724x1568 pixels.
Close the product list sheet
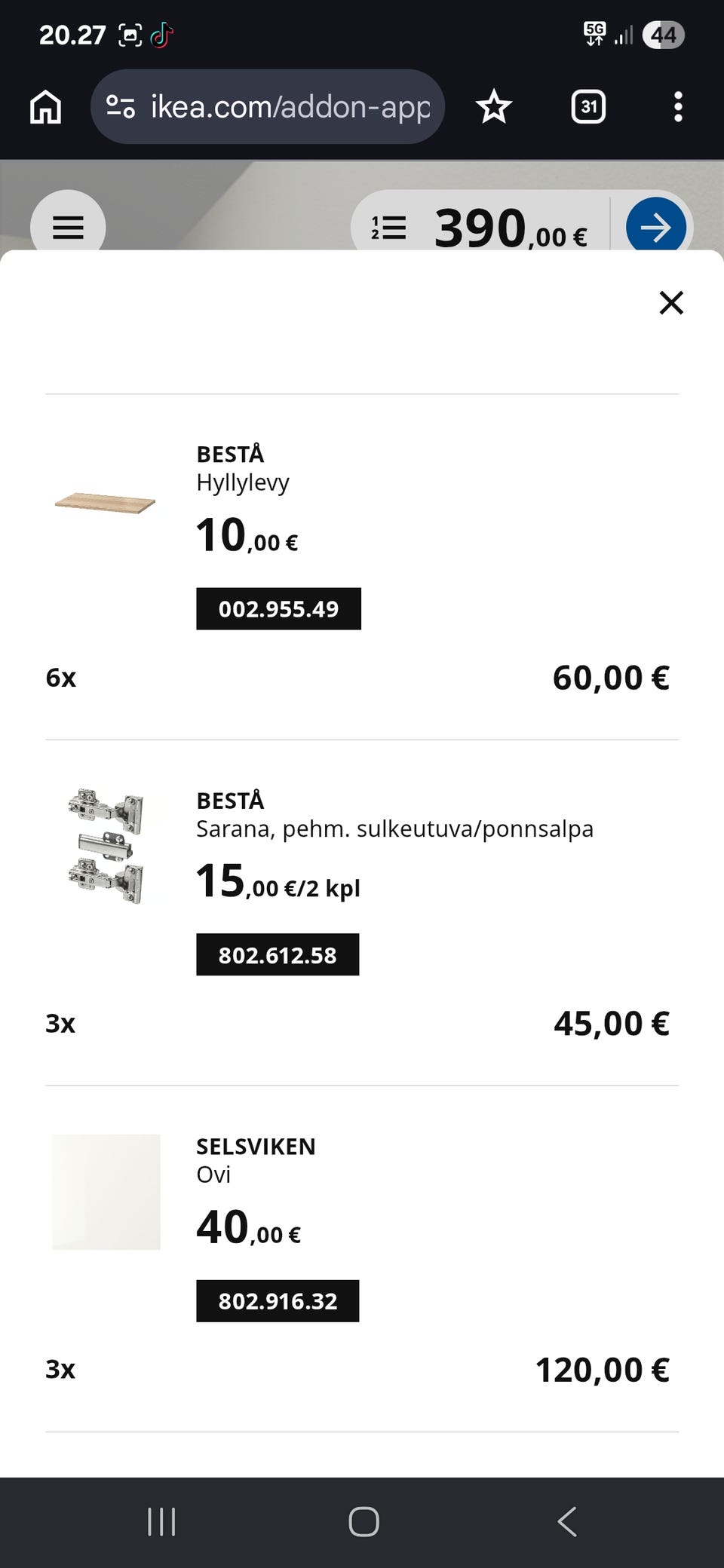[x=671, y=302]
